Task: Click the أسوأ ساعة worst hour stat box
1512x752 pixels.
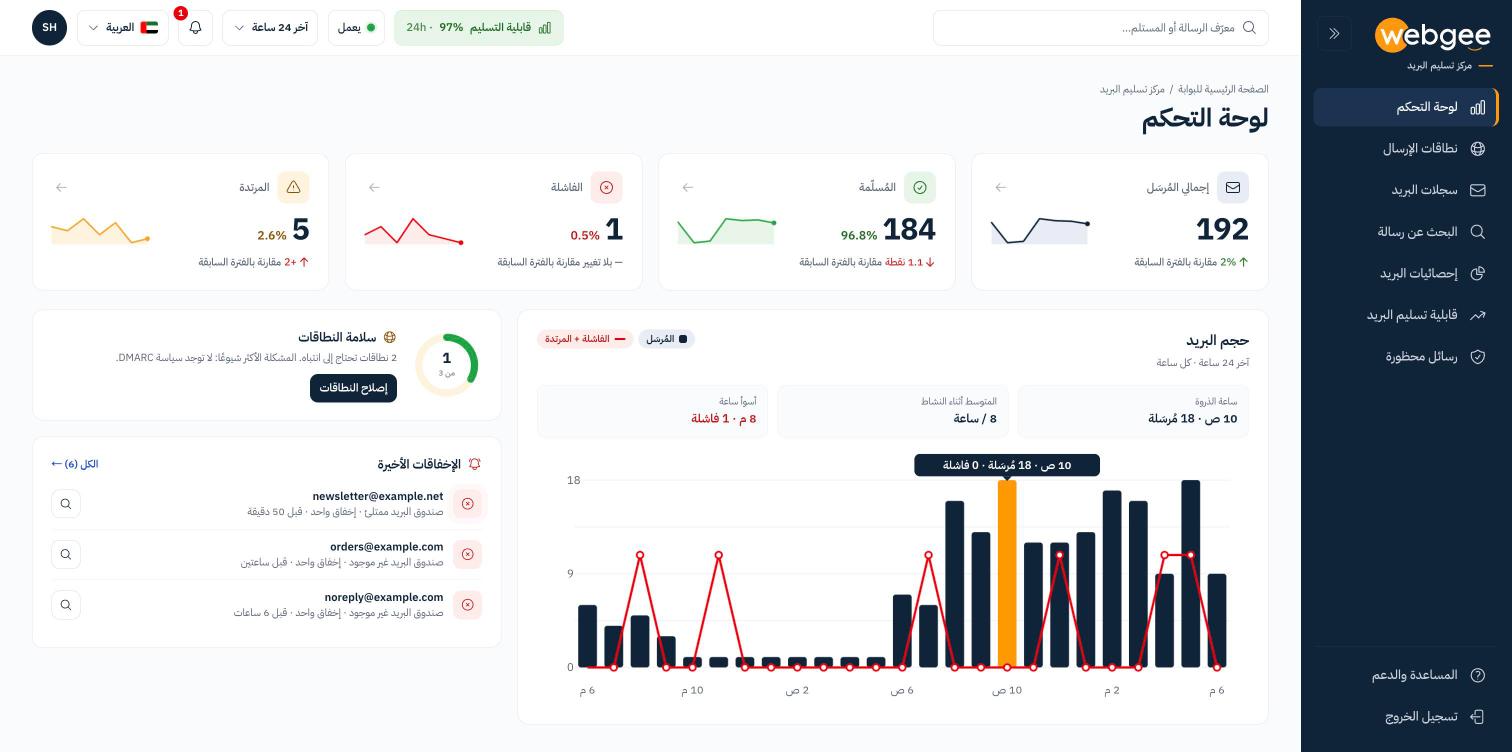Action: pos(653,411)
